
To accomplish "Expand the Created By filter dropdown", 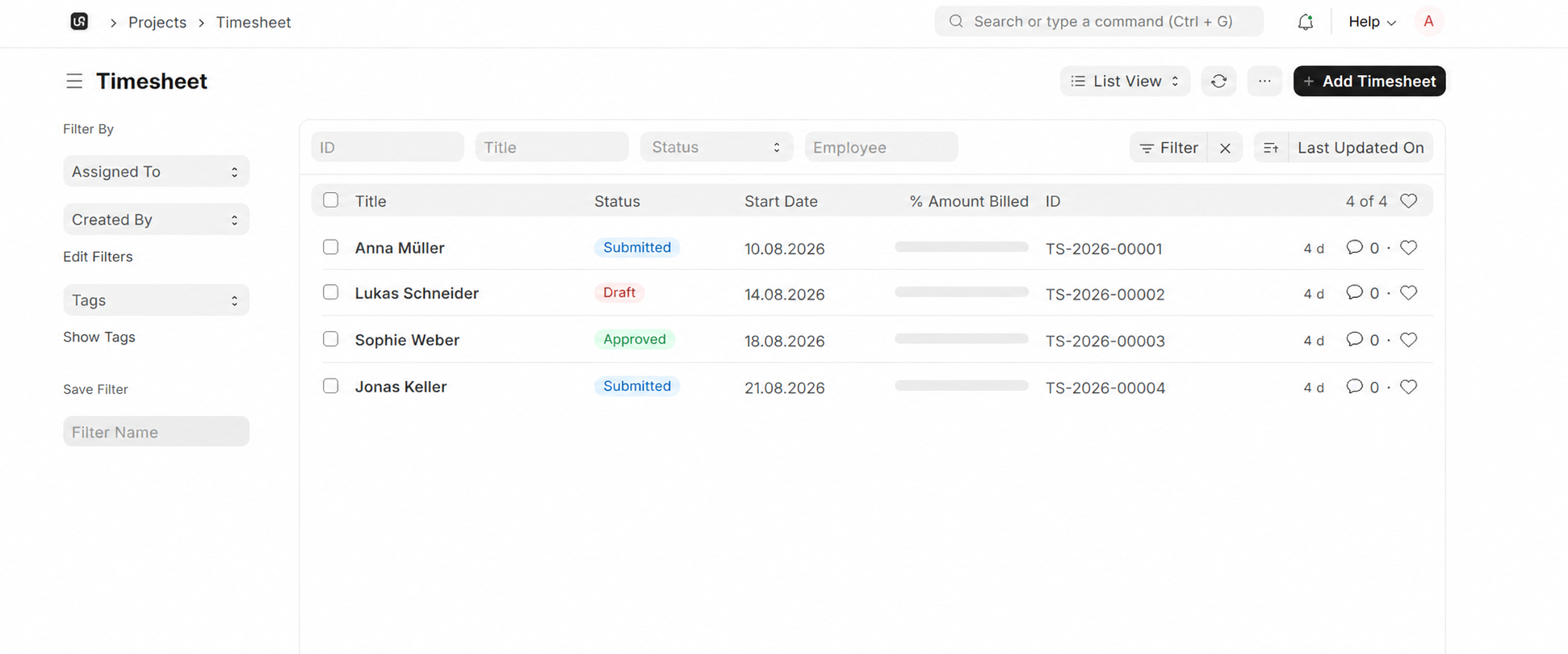I will click(x=156, y=220).
